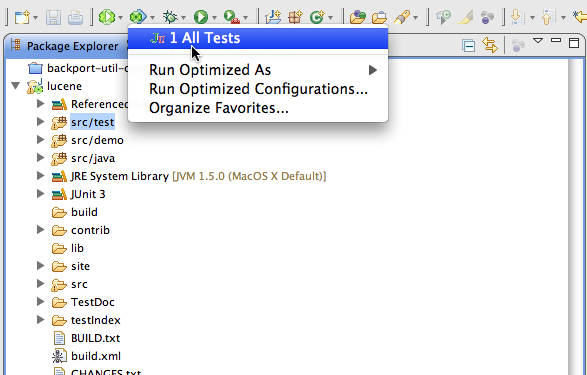Click the green octagonal play launch icon

click(x=107, y=17)
